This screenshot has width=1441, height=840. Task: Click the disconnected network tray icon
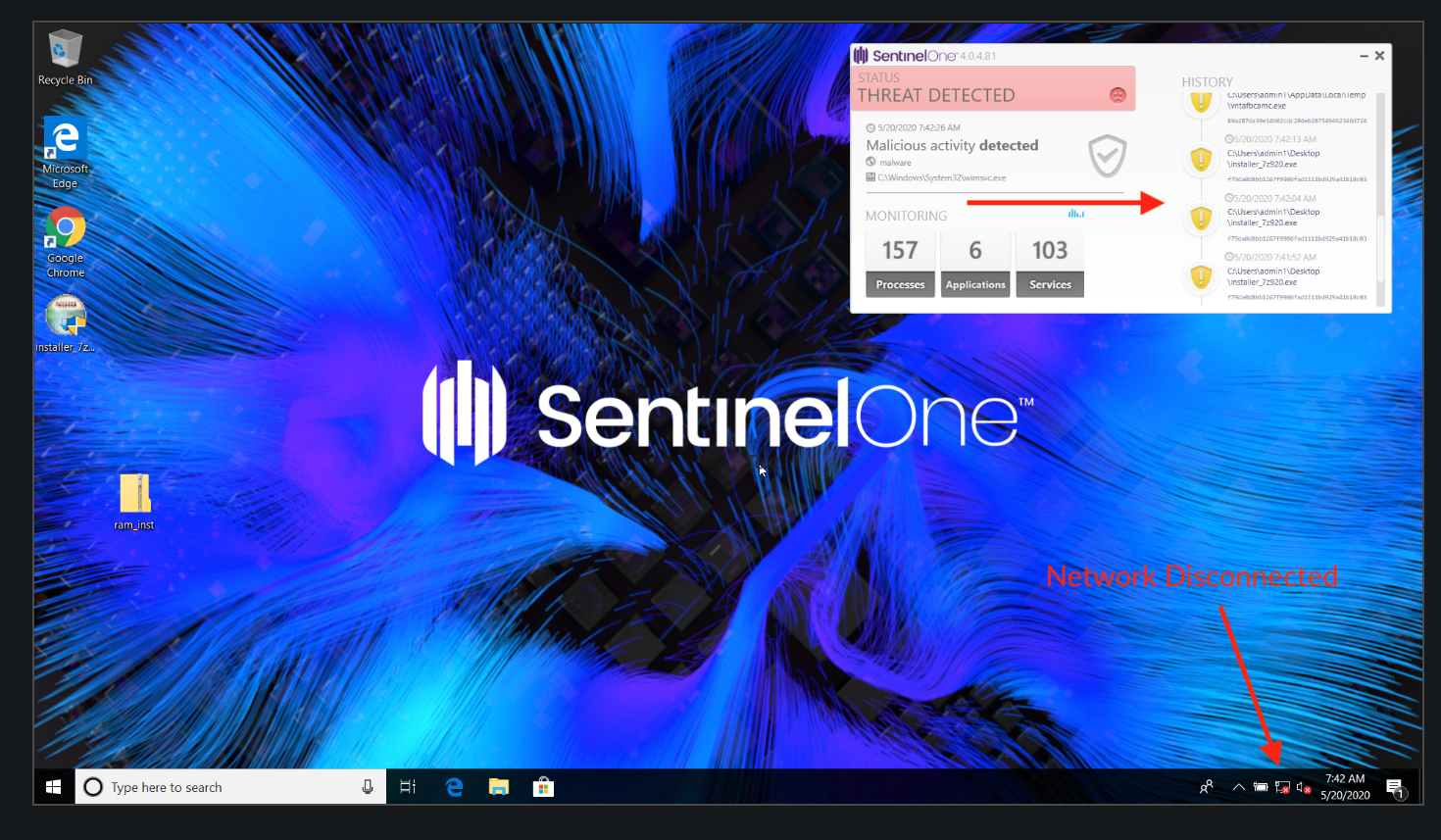1282,787
